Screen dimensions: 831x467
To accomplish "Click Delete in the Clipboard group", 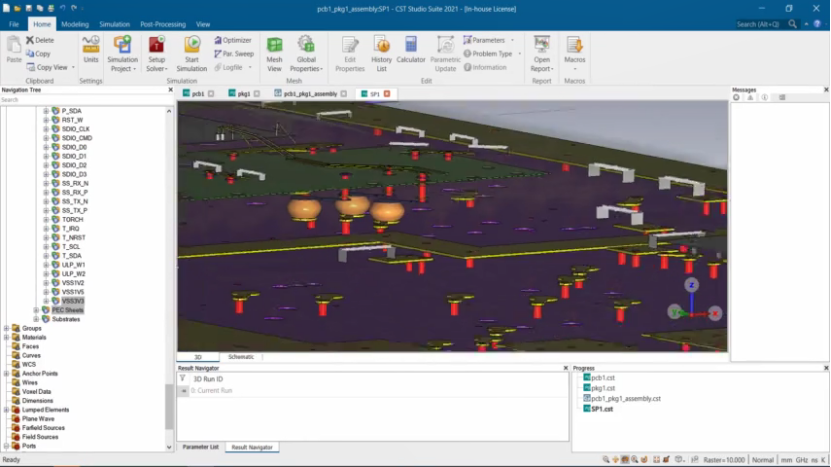I will click(40, 40).
